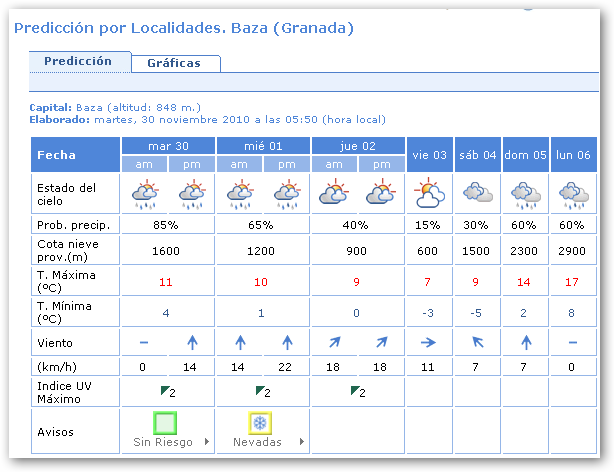Select the Predicción tab

click(78, 61)
